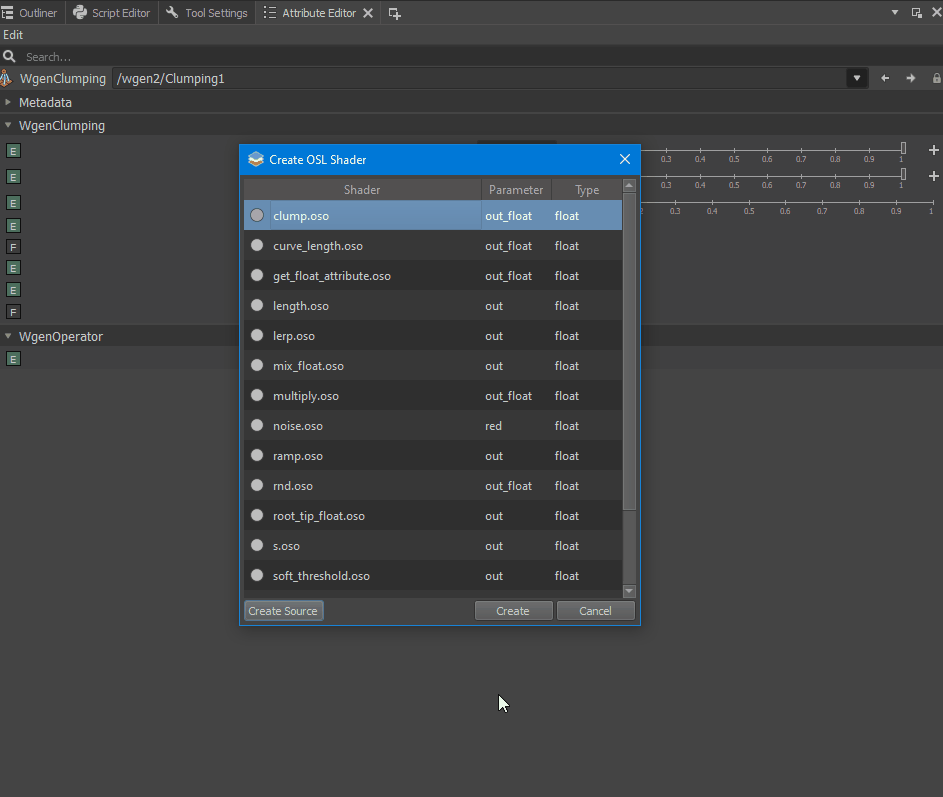Collapse the WgenOperator section

coord(8,336)
